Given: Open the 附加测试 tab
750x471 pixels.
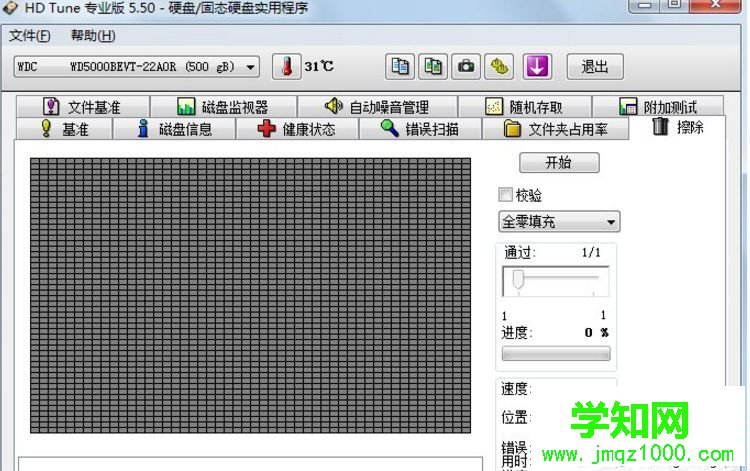Looking at the screenshot, I should click(658, 106).
